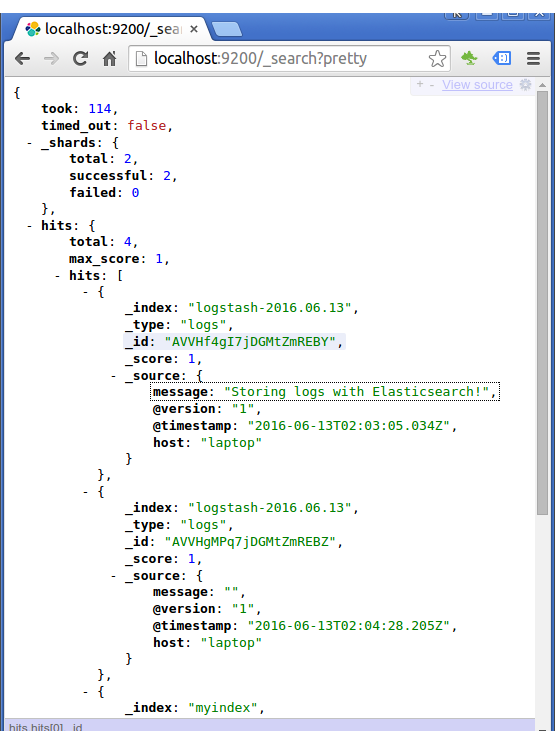Screen dimensions: 555x744
Task: Click the View source link
Action: click(x=477, y=84)
